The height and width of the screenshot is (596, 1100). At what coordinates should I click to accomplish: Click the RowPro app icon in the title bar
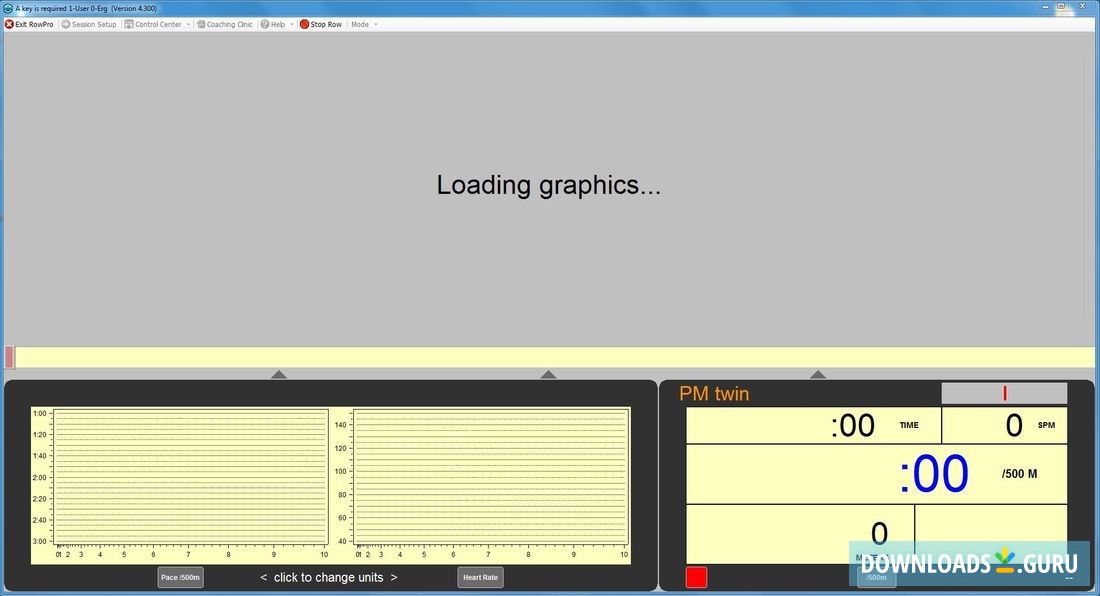(x=8, y=8)
